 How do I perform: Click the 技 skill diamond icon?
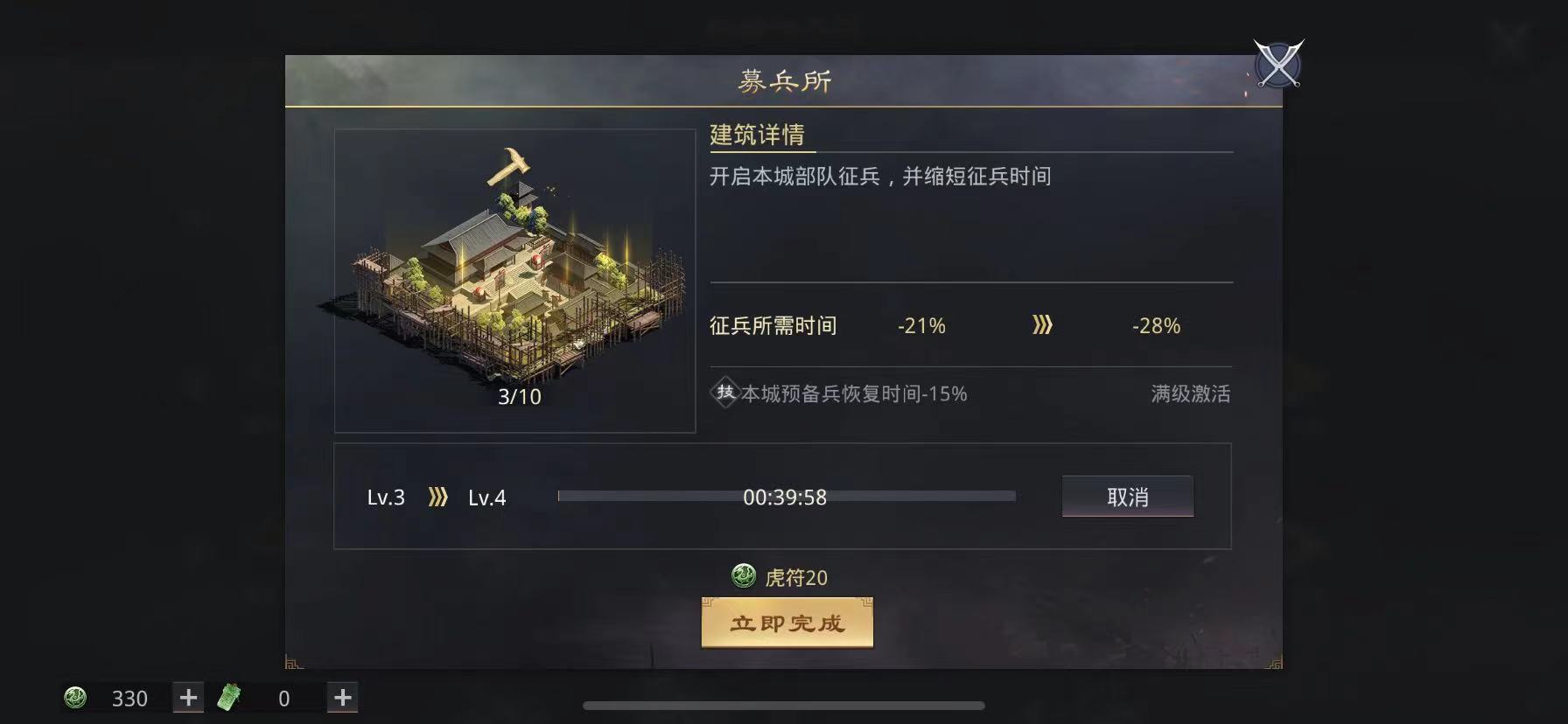coord(725,393)
